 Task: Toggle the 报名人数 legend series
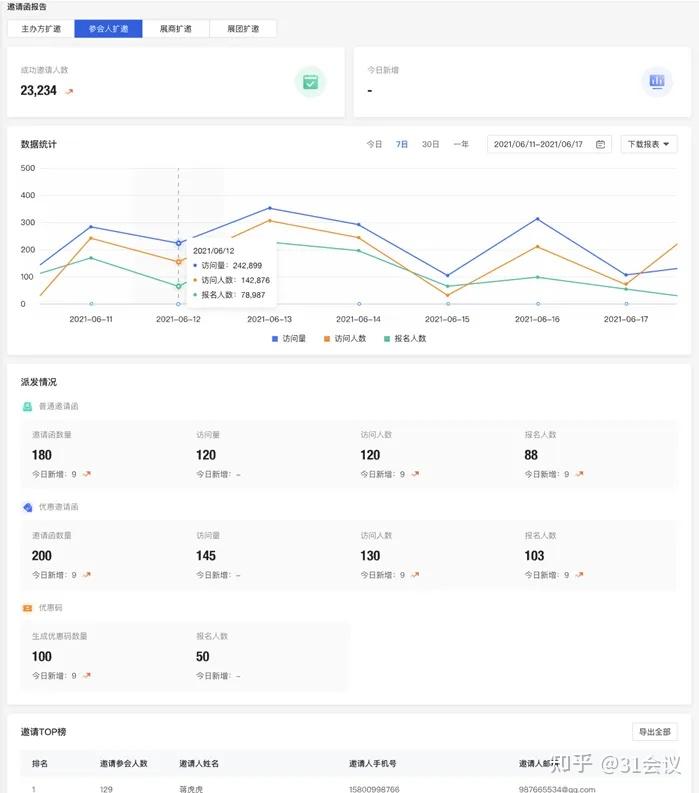click(405, 338)
